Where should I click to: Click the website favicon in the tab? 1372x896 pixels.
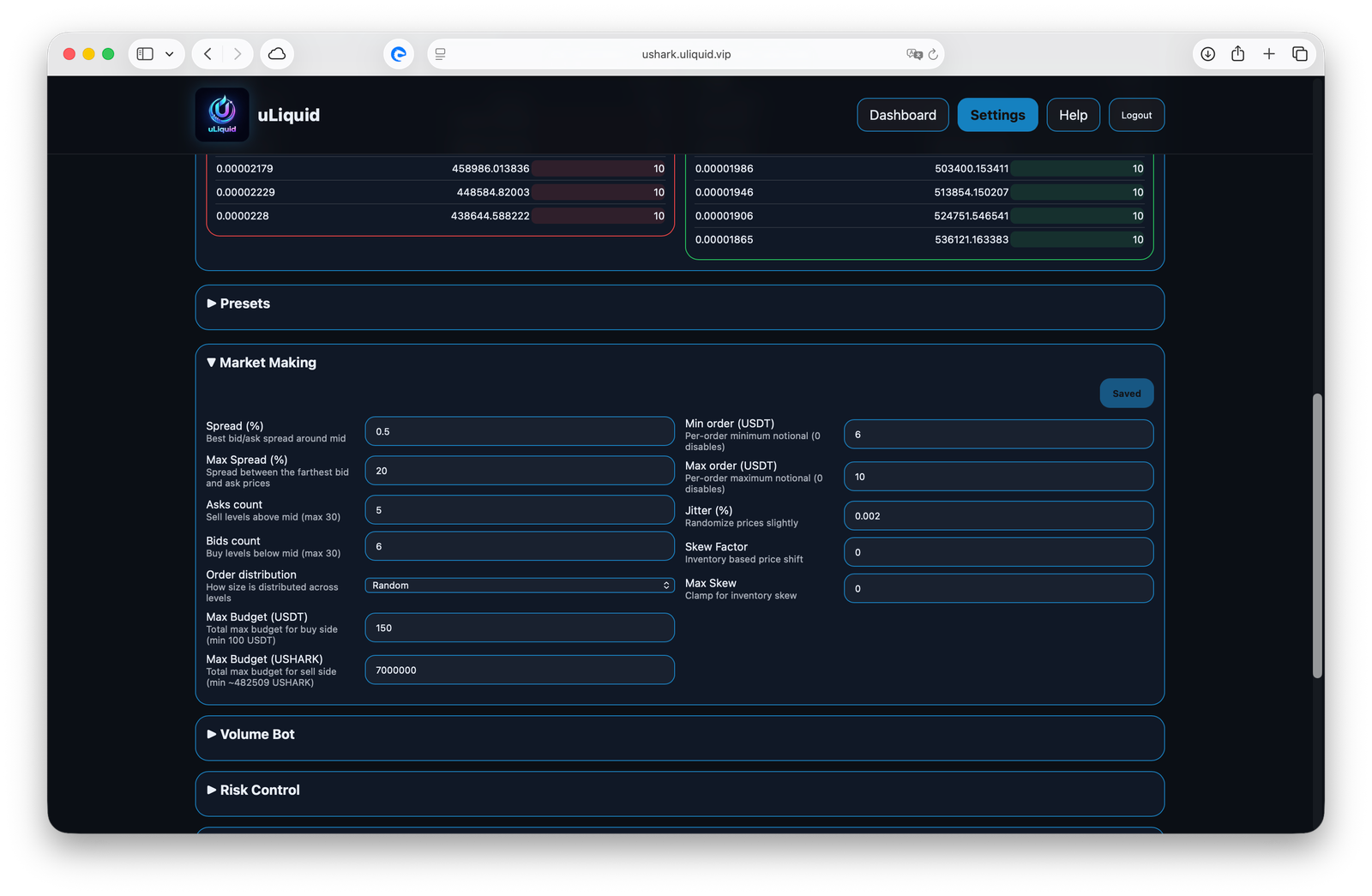point(398,53)
